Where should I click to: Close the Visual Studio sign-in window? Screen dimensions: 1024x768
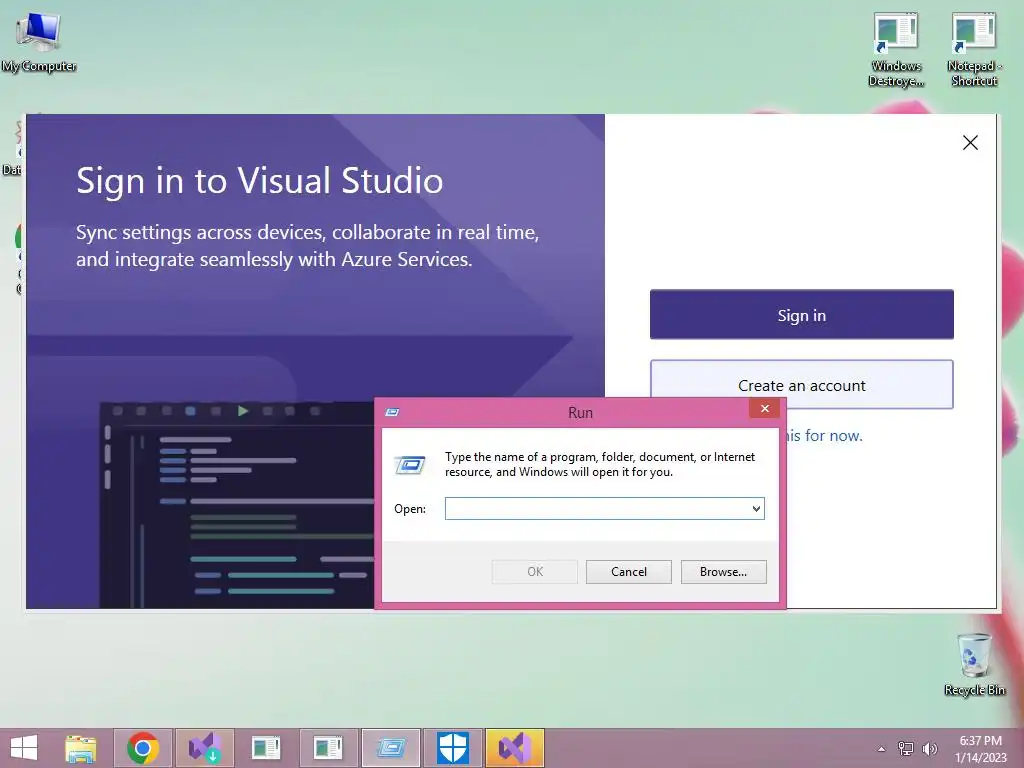(970, 143)
